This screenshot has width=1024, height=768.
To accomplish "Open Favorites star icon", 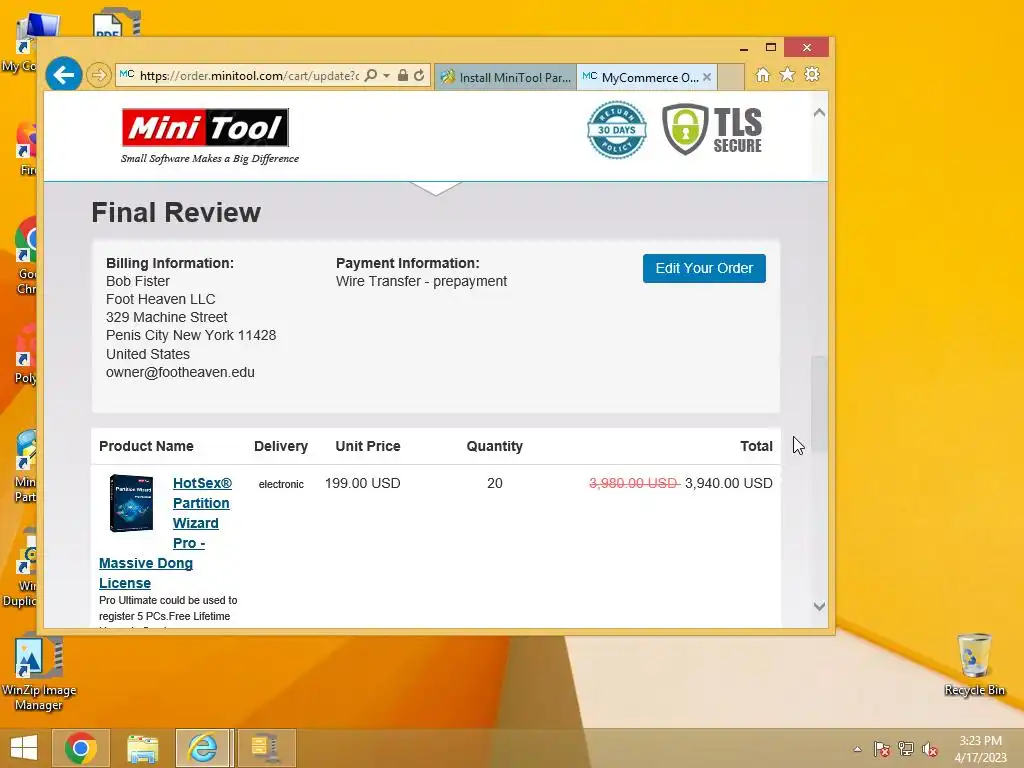I will pyautogui.click(x=788, y=74).
